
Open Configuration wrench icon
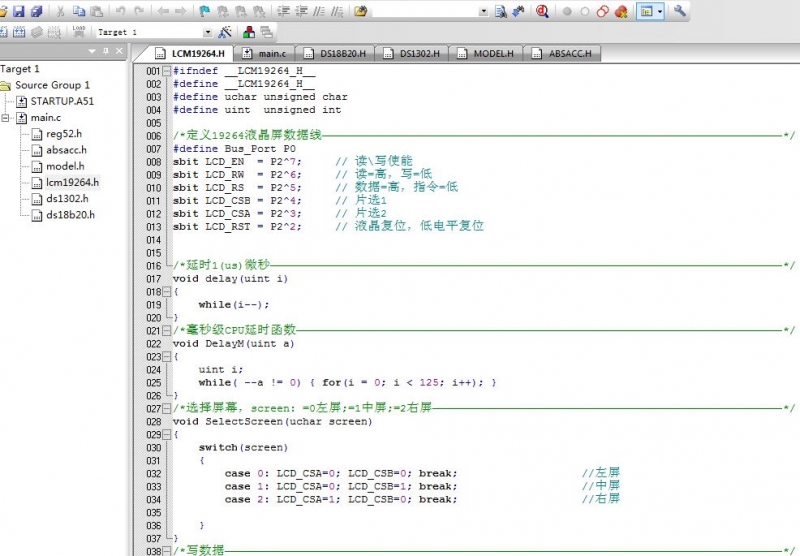[680, 11]
